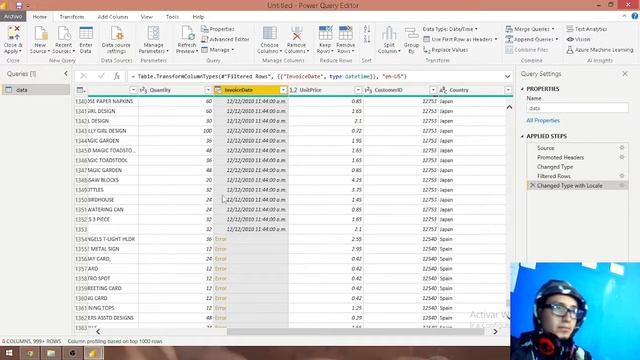
Task: Switch to the Home tab
Action: pos(40,17)
